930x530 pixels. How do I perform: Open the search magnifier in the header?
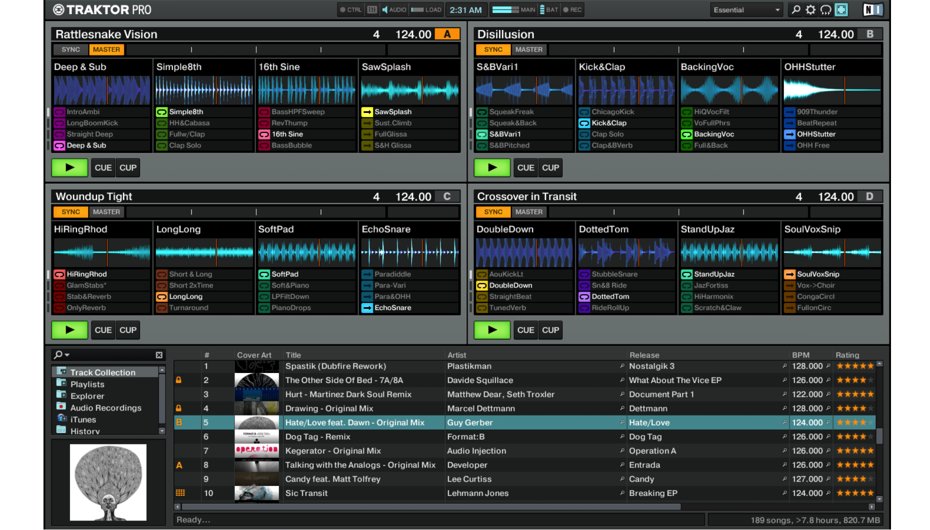pyautogui.click(x=796, y=10)
